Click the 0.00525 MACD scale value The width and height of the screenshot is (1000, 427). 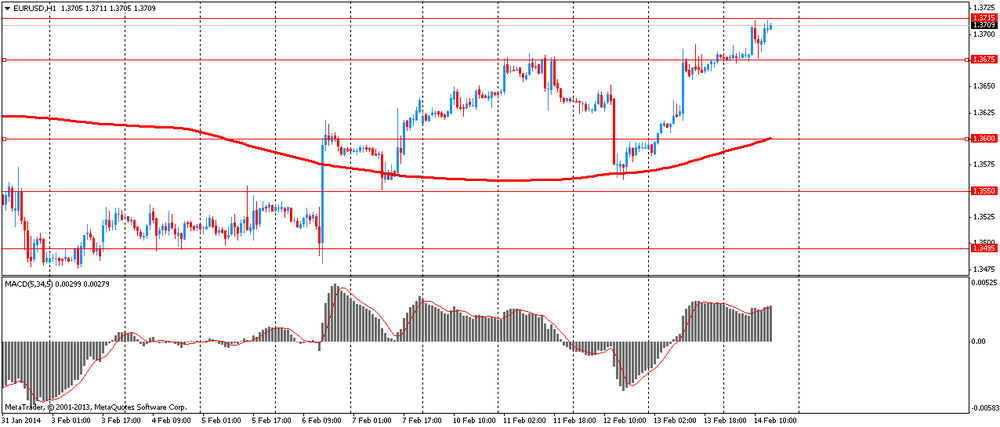(x=983, y=281)
